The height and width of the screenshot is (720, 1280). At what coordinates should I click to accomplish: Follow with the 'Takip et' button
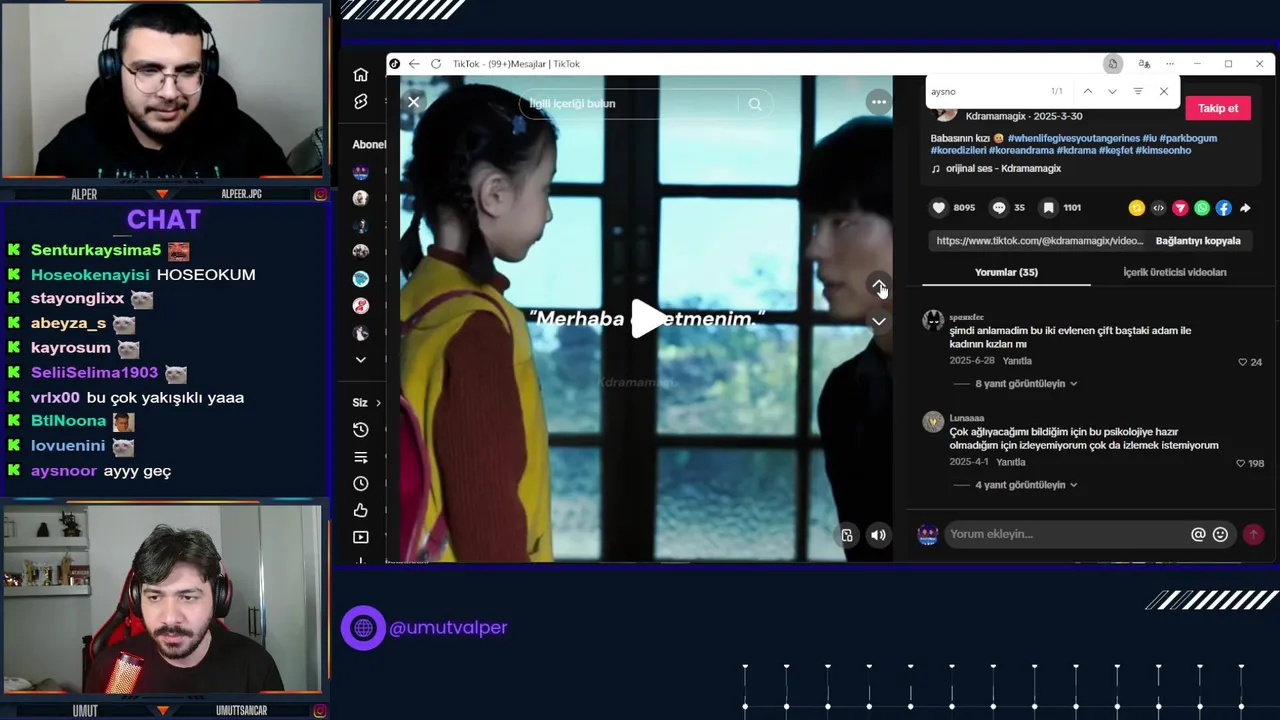1218,108
